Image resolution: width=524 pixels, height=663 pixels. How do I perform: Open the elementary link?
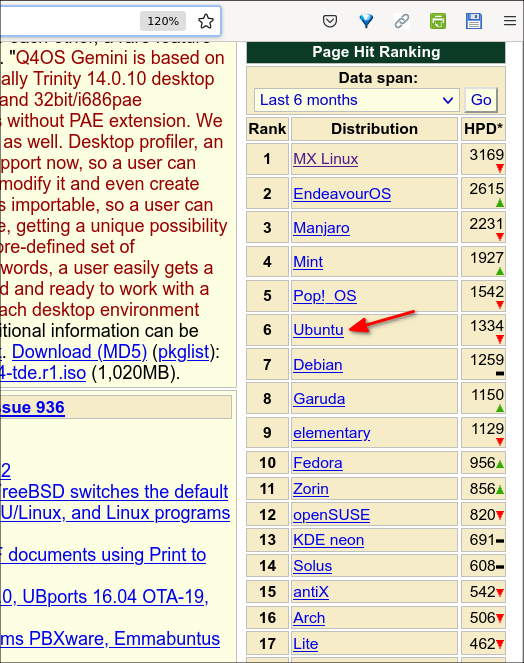pos(332,433)
